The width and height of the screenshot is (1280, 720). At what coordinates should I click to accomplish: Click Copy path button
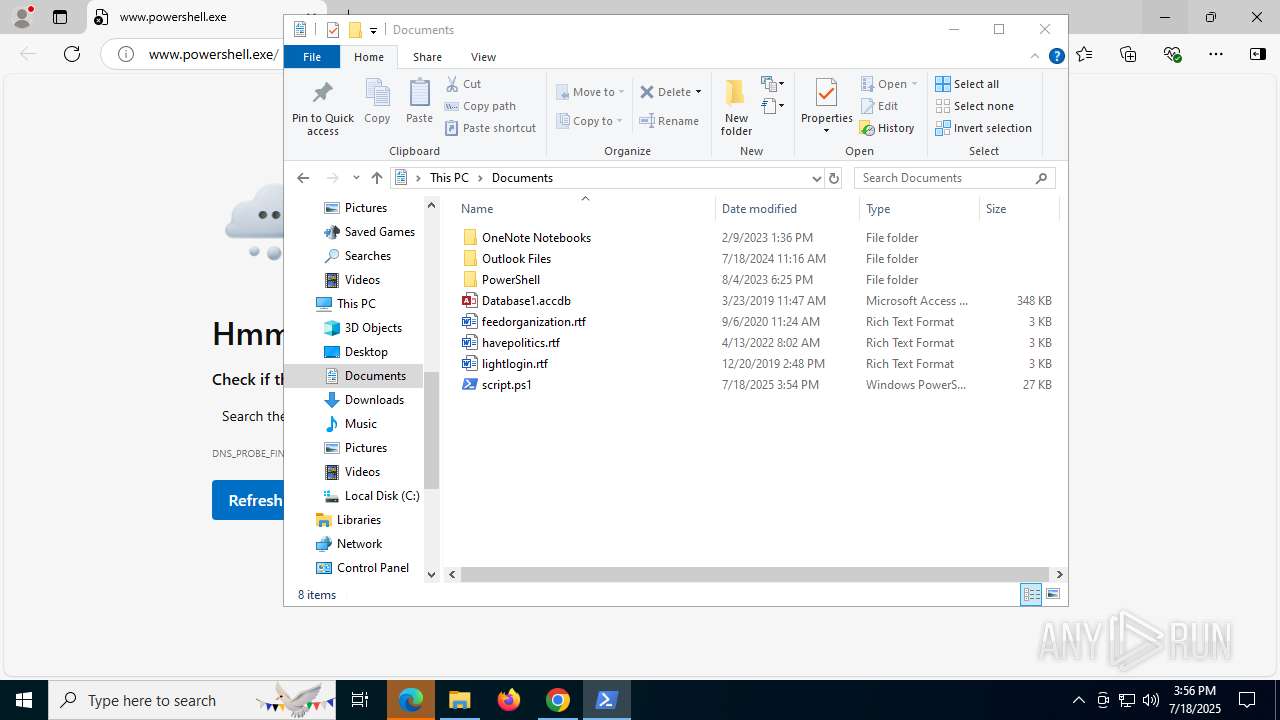tap(480, 106)
